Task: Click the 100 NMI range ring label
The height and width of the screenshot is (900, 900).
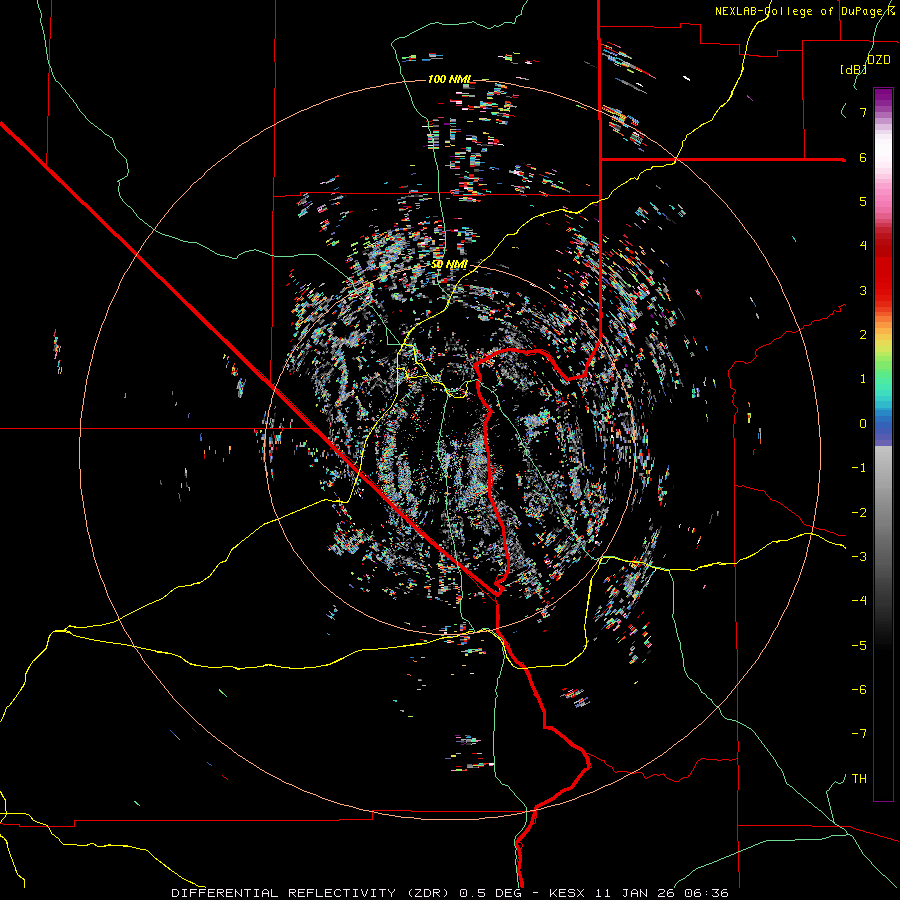Action: [x=449, y=79]
